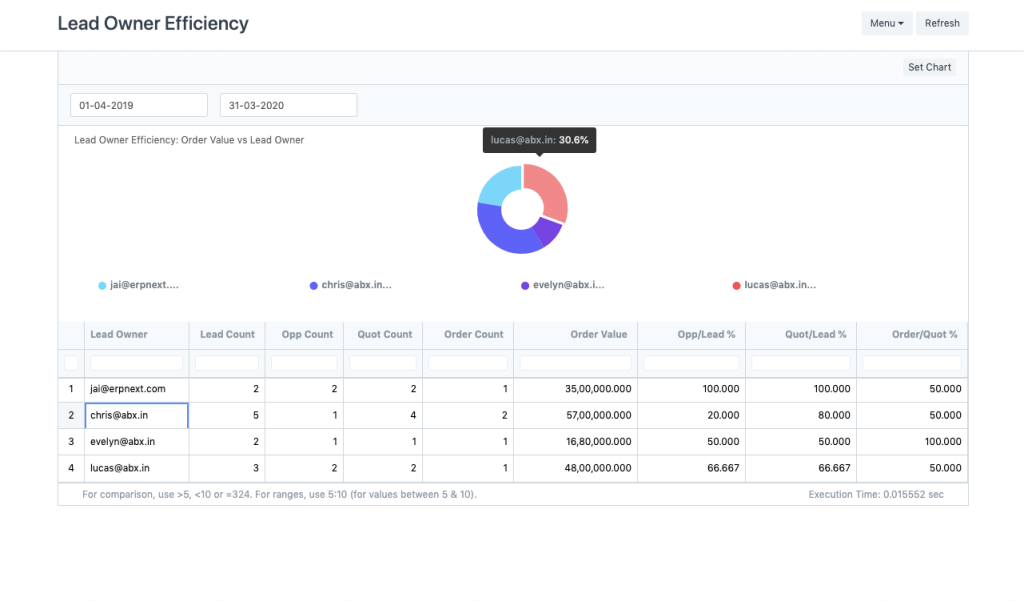Click the light blue jai donut segment

pos(500,183)
